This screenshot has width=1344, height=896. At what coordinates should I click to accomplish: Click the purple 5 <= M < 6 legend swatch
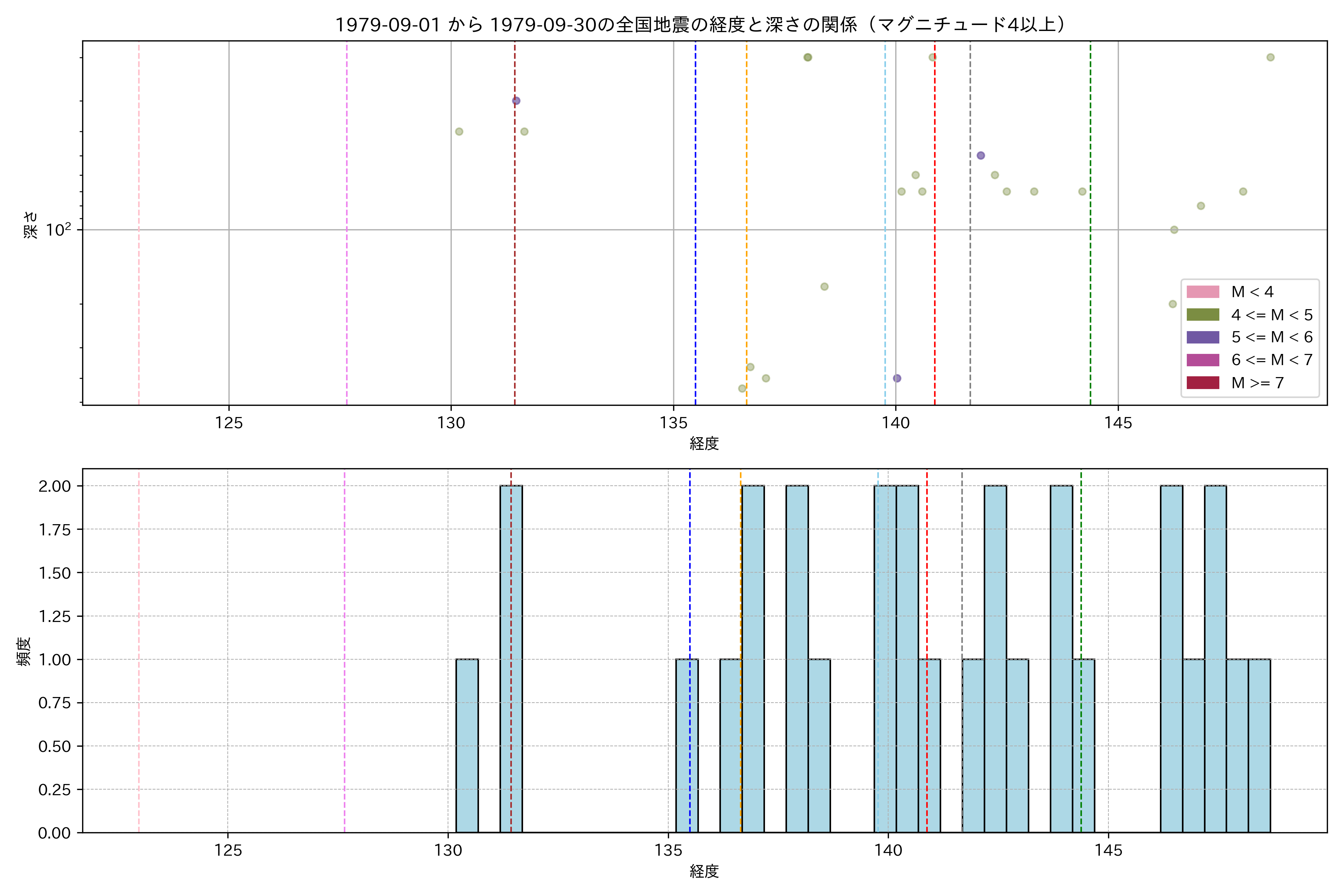pyautogui.click(x=1202, y=337)
